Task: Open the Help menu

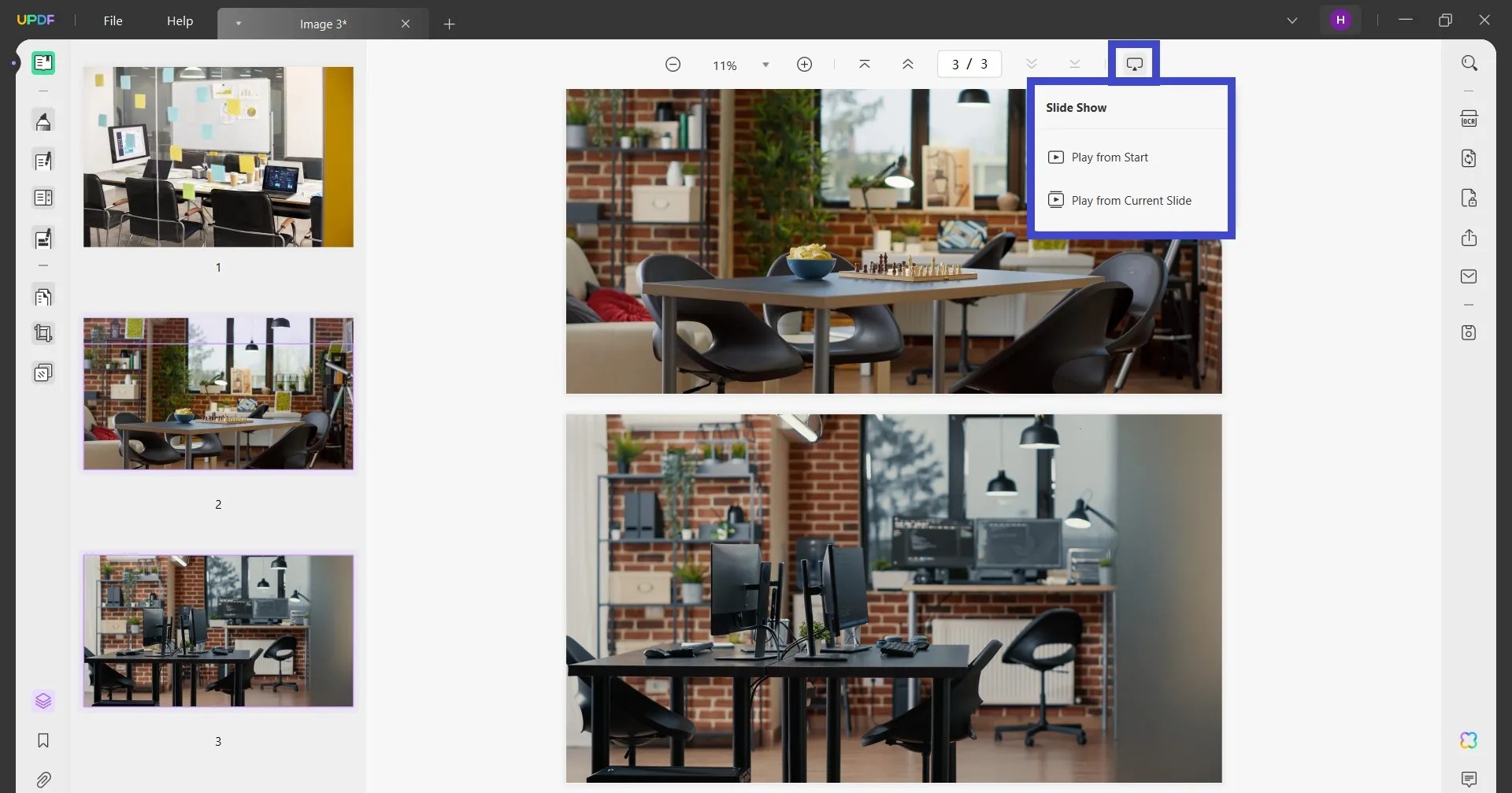Action: [180, 20]
